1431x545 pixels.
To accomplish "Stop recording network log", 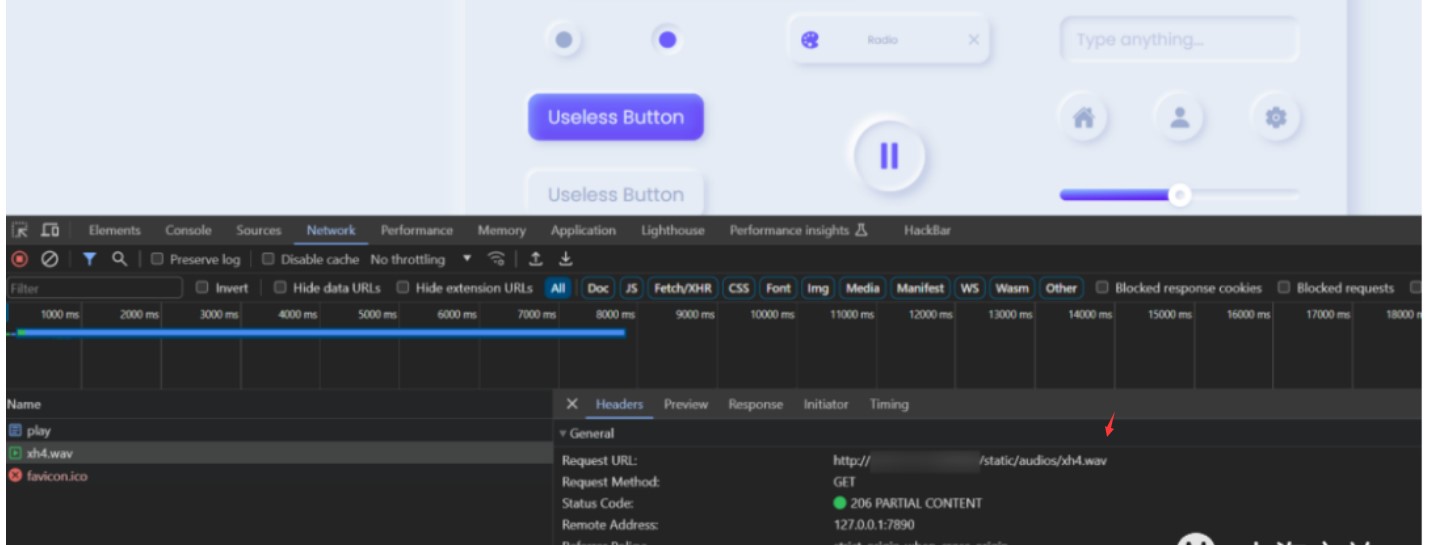I will tap(19, 259).
